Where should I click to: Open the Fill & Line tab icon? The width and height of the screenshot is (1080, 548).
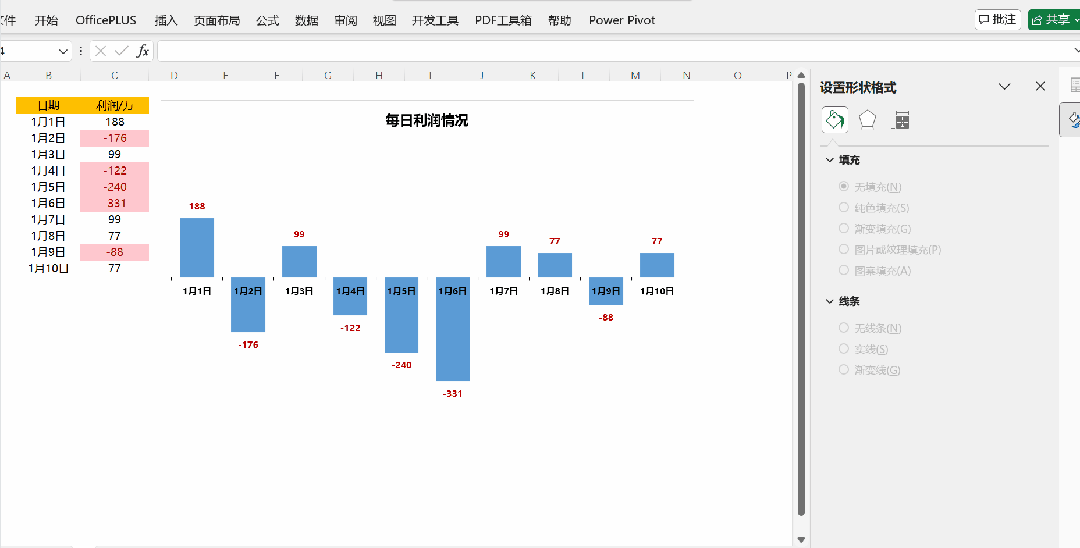pyautogui.click(x=835, y=121)
